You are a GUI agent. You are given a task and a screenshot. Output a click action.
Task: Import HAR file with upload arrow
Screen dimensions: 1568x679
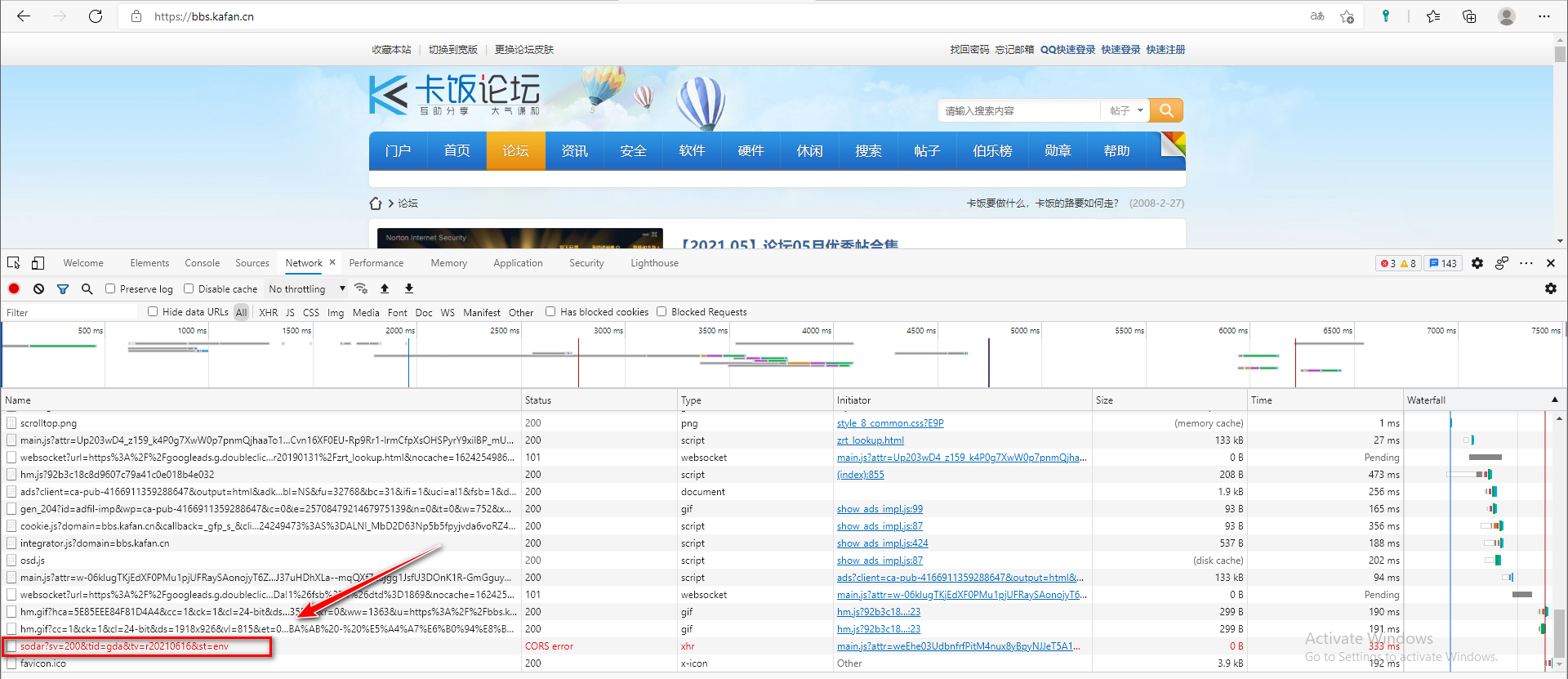(x=385, y=288)
